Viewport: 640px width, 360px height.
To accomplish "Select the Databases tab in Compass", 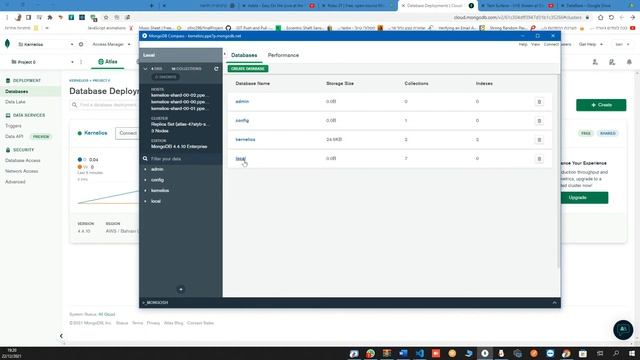I will click(x=244, y=55).
